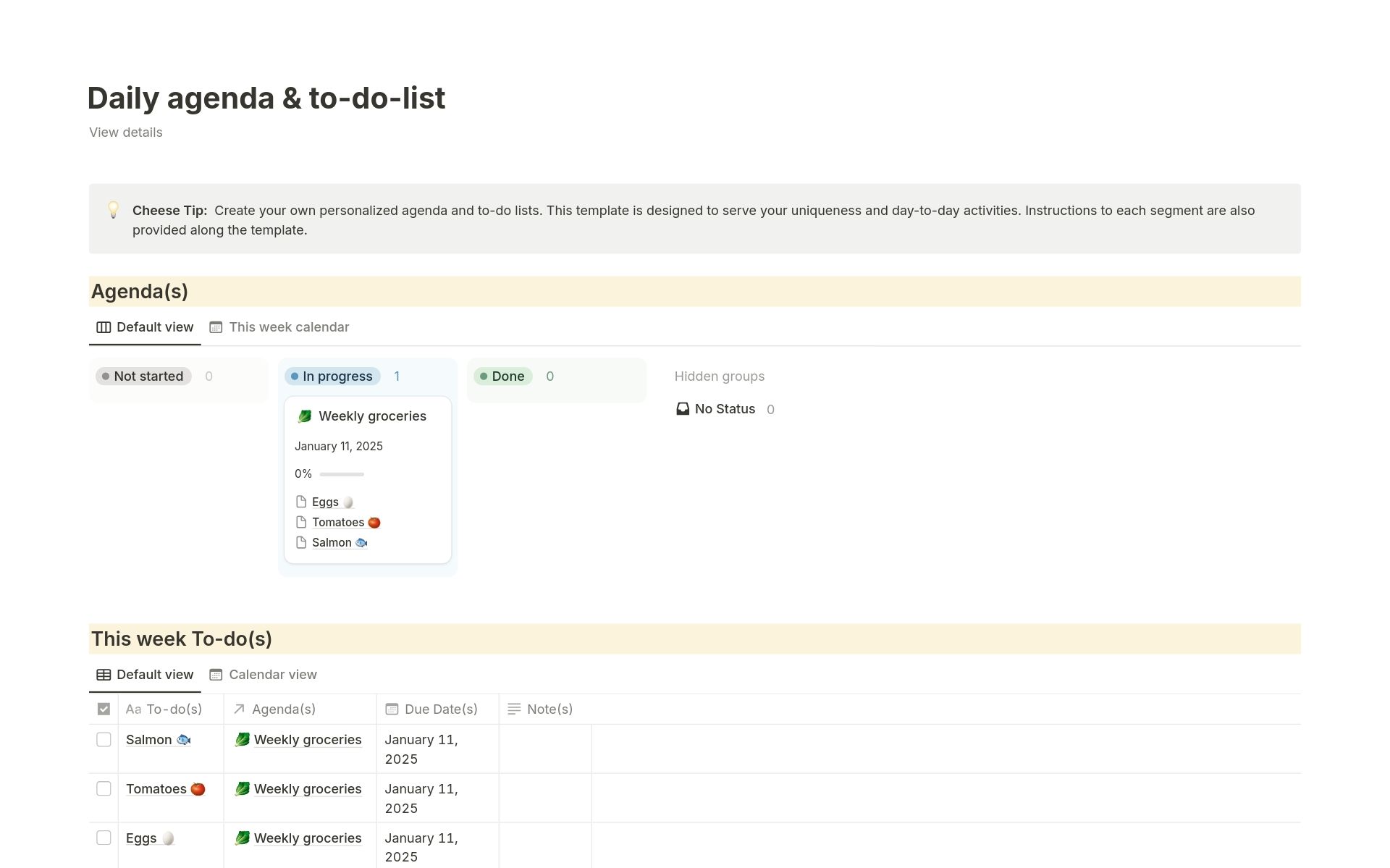Viewport: 1390px width, 868px height.
Task: Check the Salmon row checkbox
Action: [x=104, y=739]
